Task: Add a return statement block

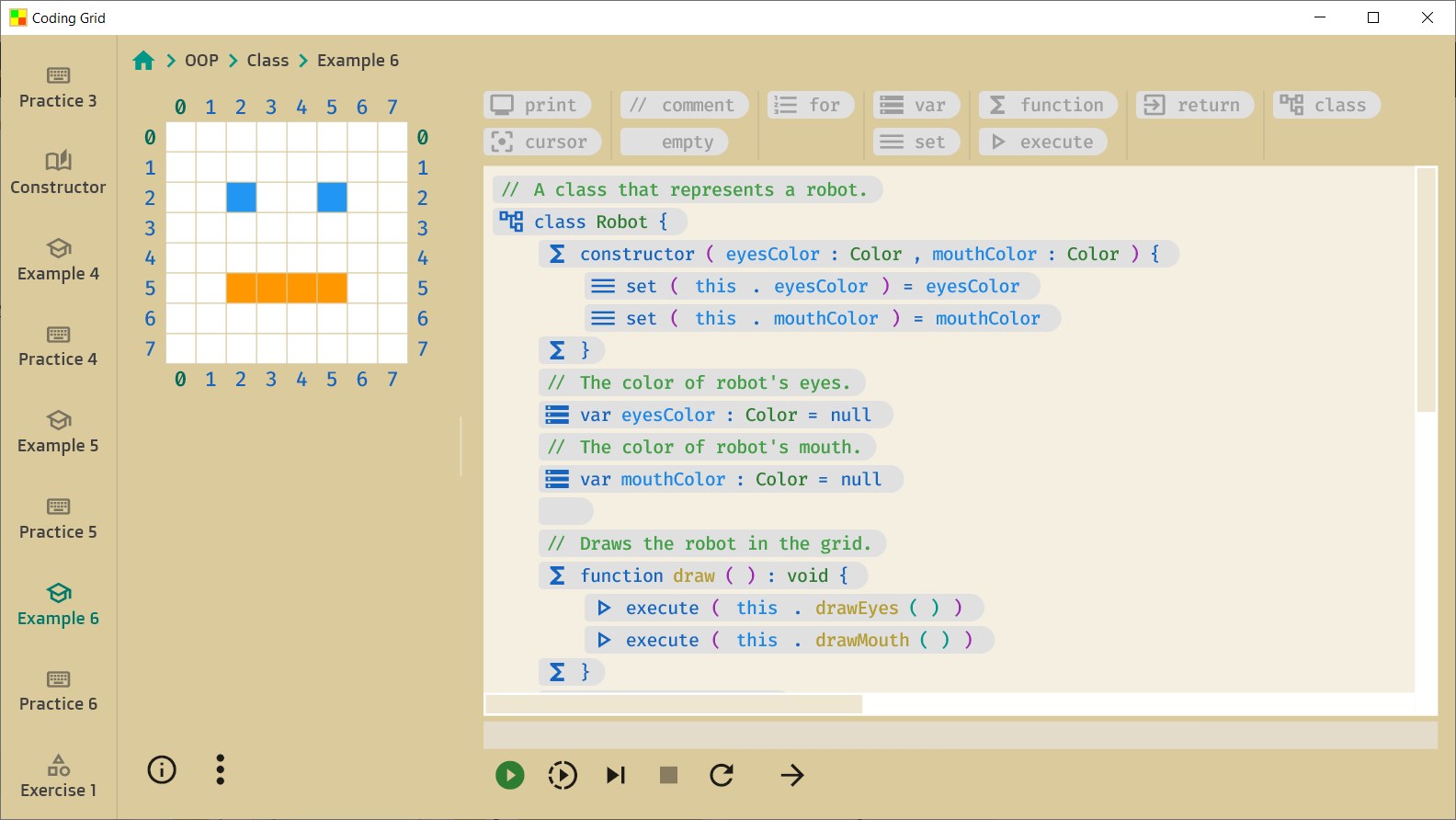Action: click(x=1194, y=106)
